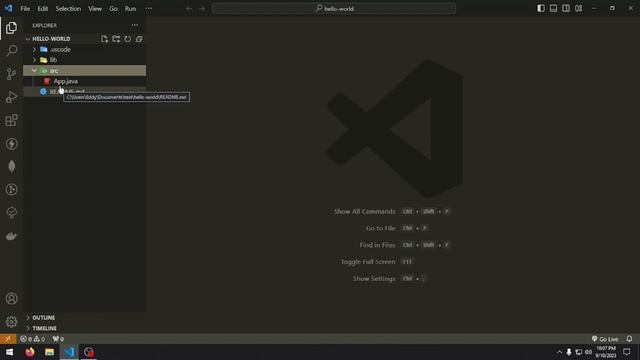The image size is (640, 360).
Task: Collapse all folders in explorer
Action: click(139, 39)
